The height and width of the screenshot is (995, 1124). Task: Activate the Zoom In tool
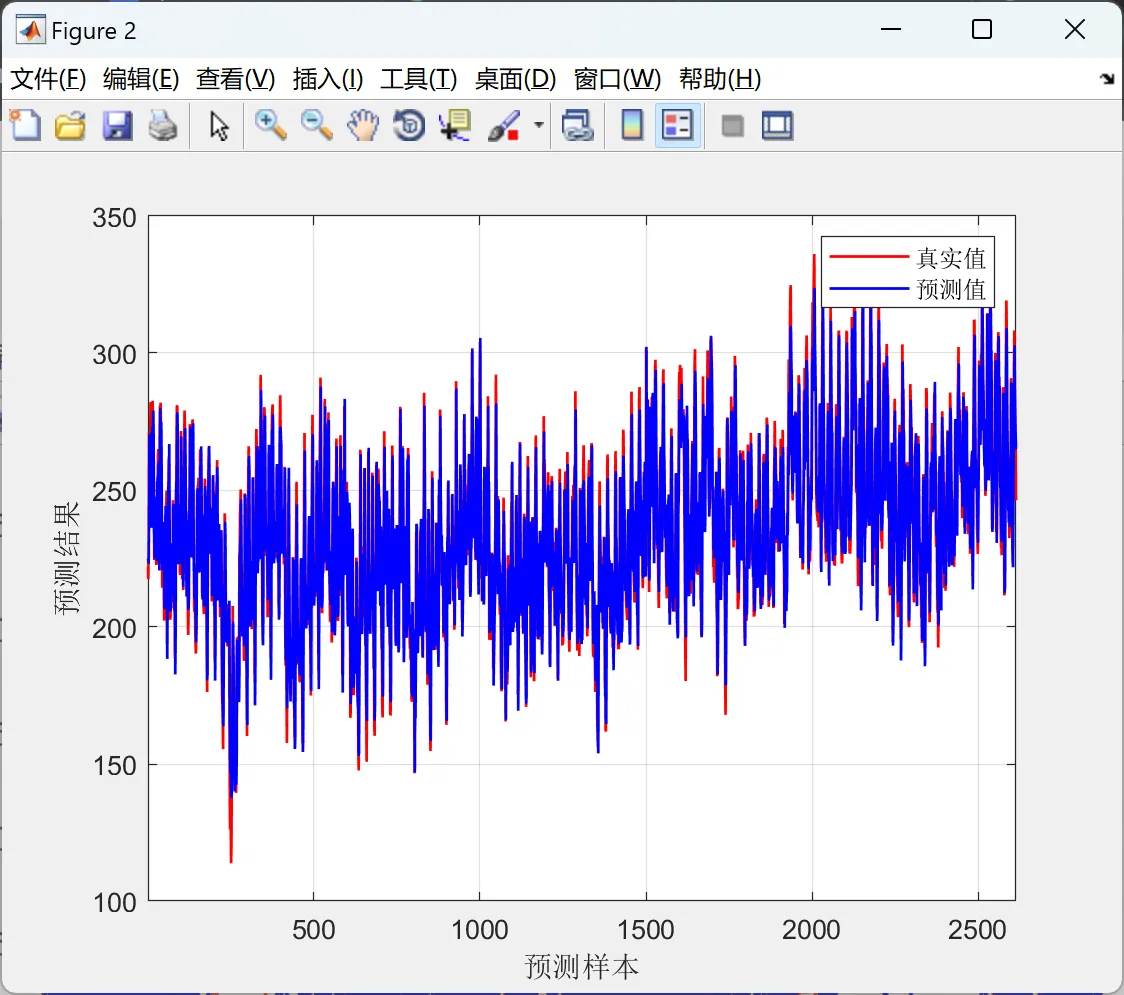pyautogui.click(x=270, y=125)
